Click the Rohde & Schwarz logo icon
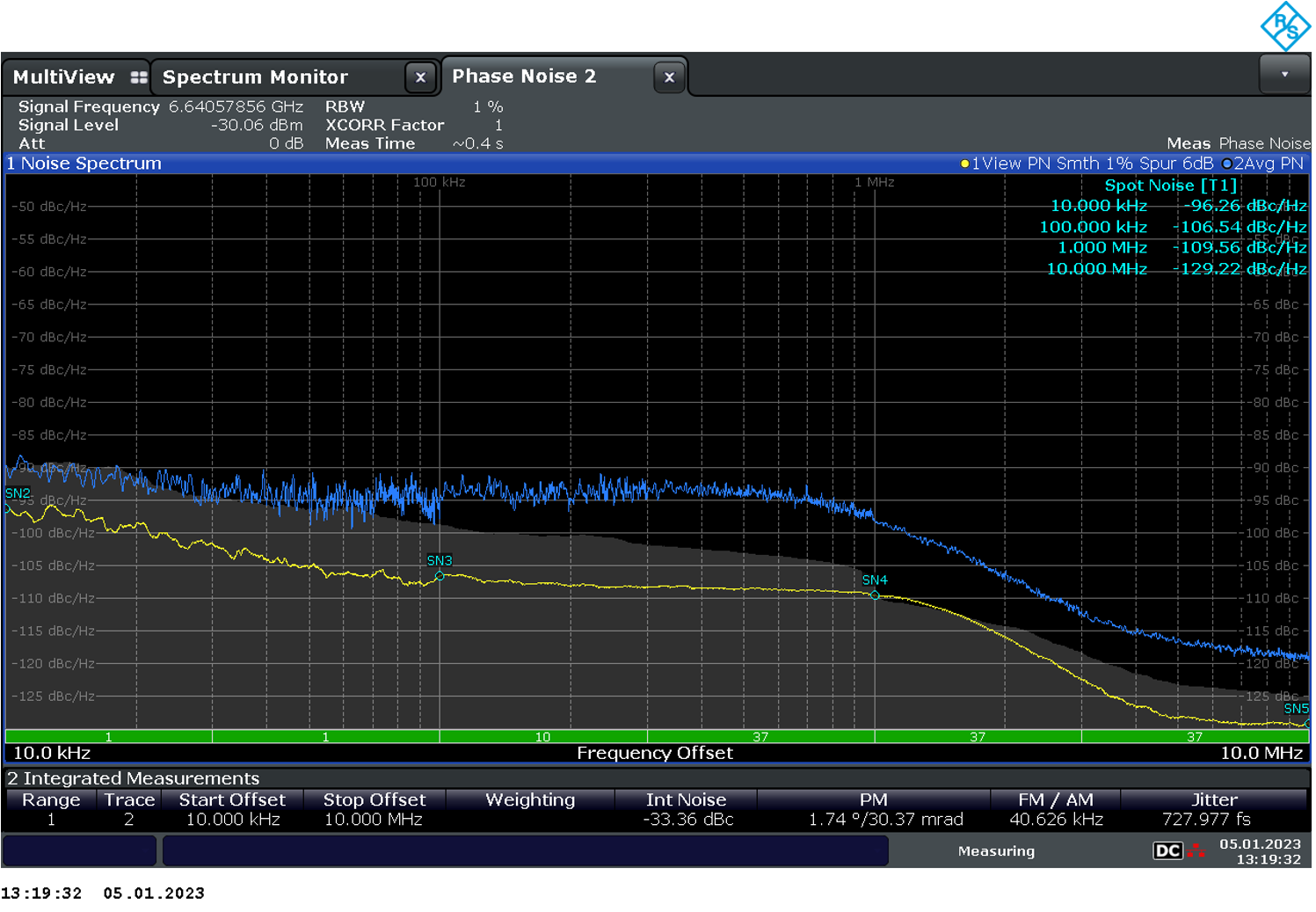 point(1285,26)
